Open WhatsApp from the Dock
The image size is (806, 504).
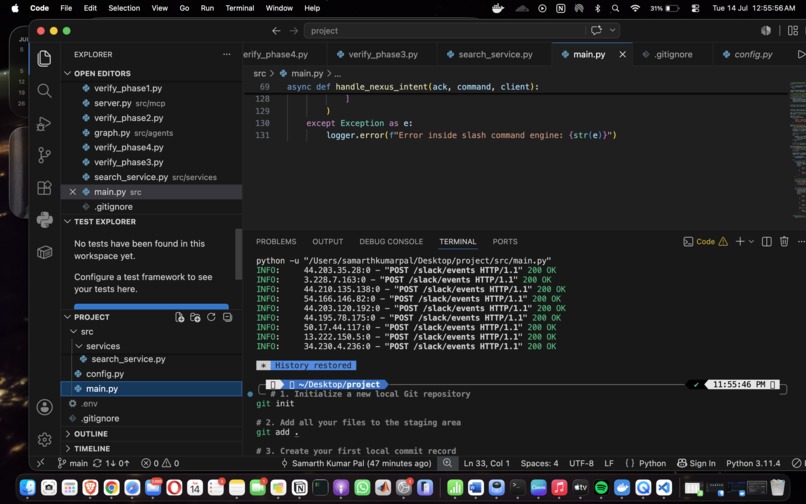pyautogui.click(x=362, y=487)
